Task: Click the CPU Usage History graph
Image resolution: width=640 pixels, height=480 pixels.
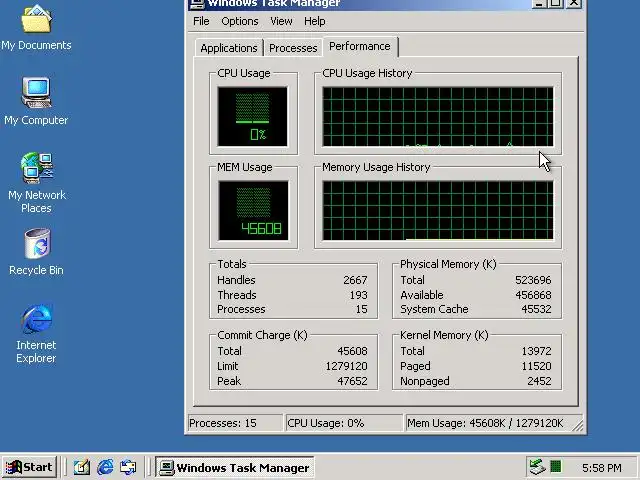Action: 438,117
